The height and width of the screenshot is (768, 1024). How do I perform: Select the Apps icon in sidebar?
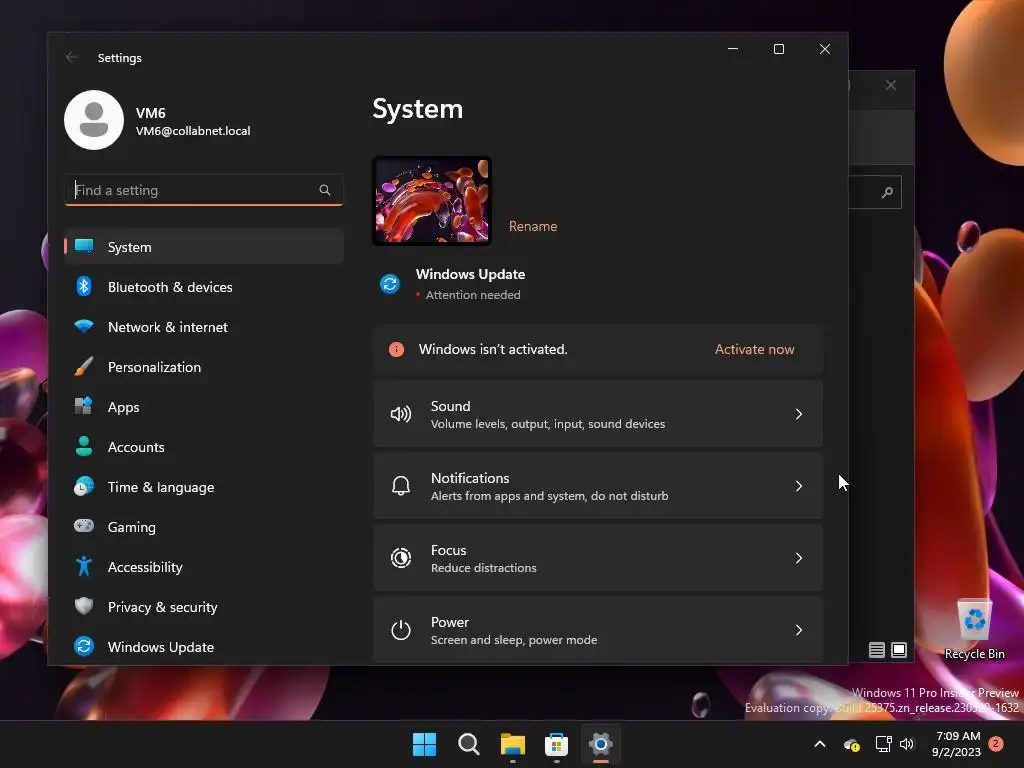(84, 406)
